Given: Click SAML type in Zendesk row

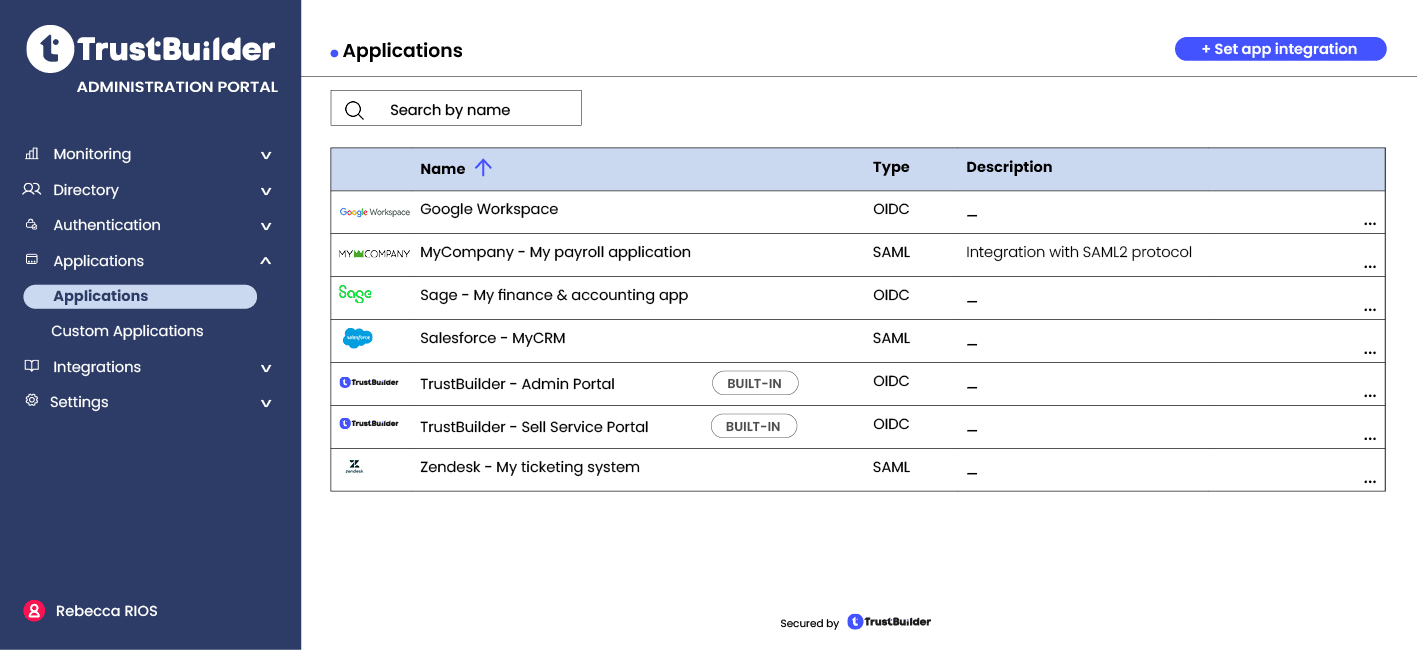Looking at the screenshot, I should click(x=892, y=467).
